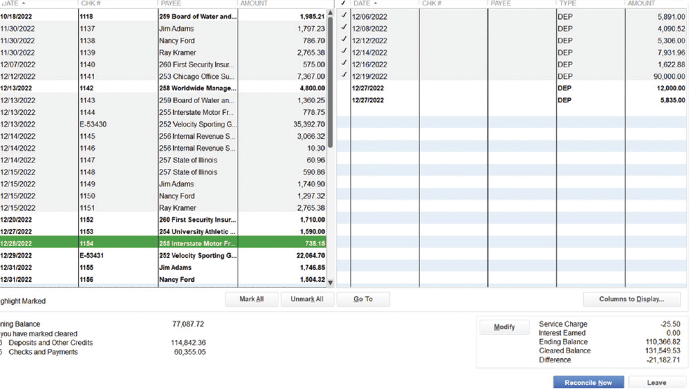Open Columns to Display options

click(631, 299)
